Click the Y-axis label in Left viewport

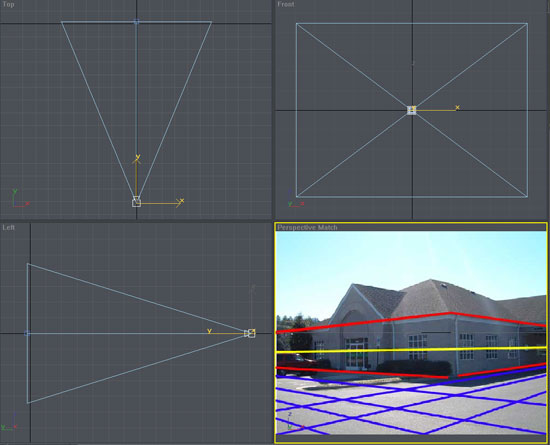(209, 331)
